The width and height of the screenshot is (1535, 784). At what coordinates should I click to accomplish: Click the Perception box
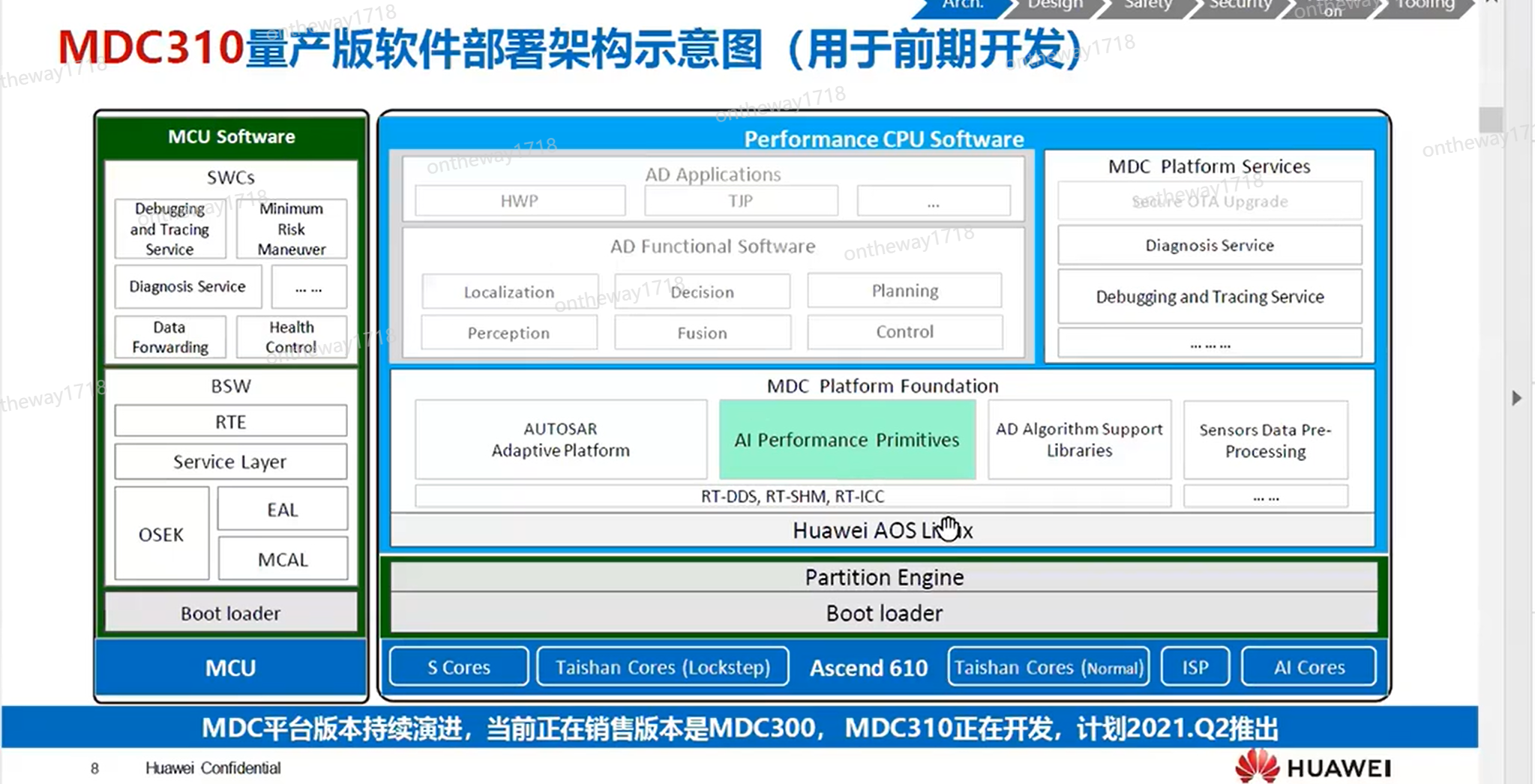[509, 333]
